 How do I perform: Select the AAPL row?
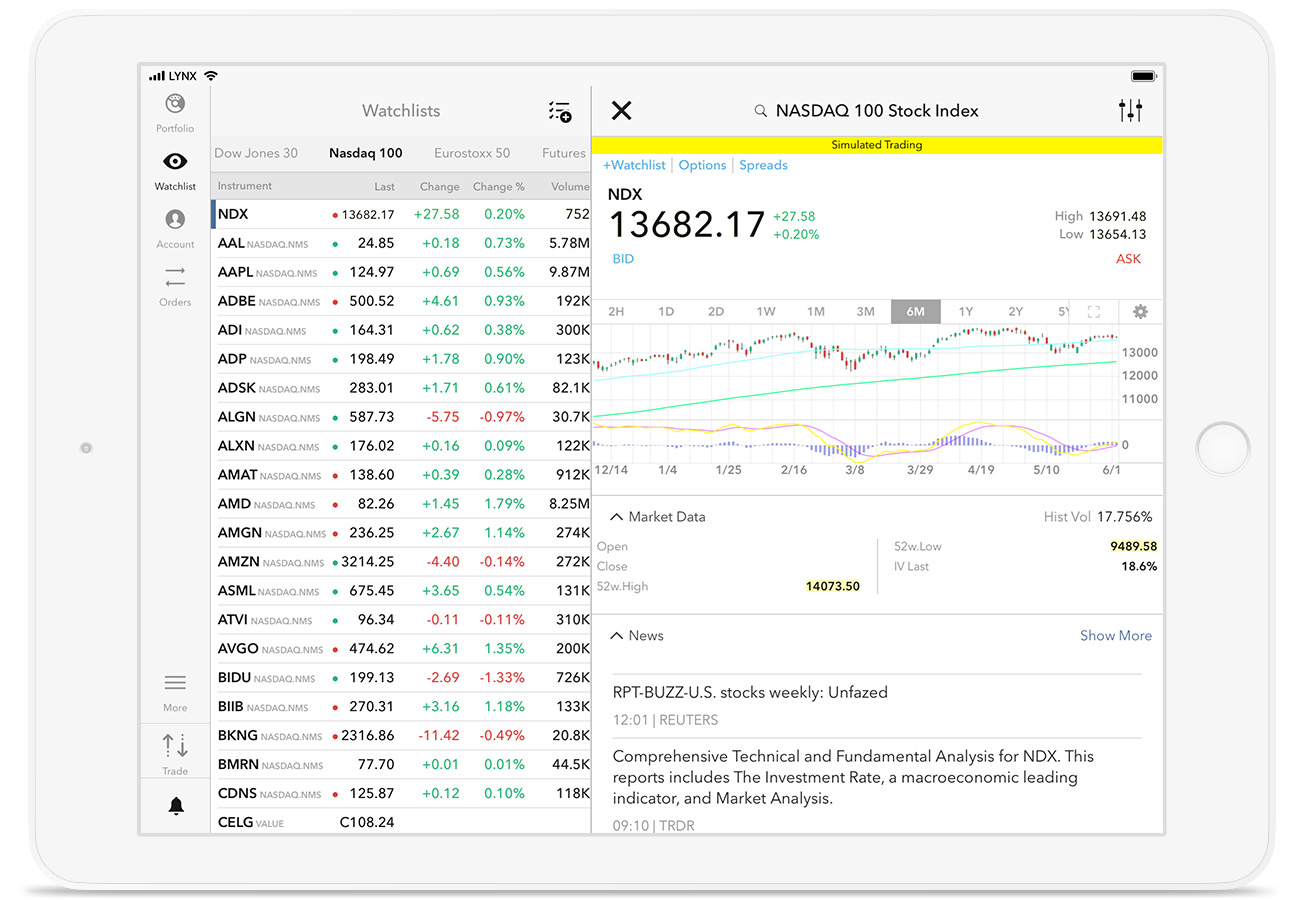pyautogui.click(x=401, y=272)
